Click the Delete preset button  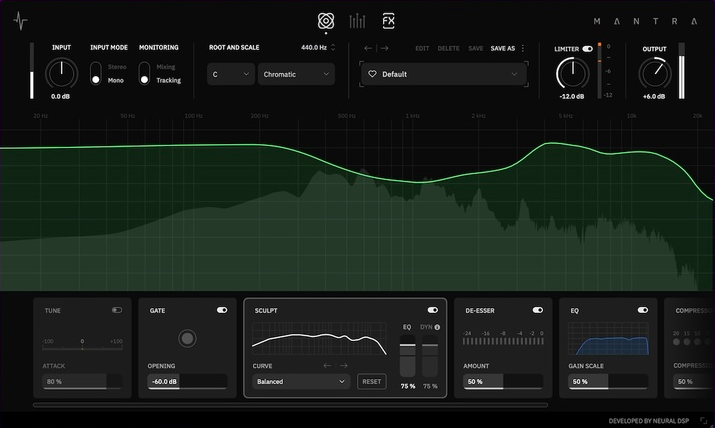point(448,48)
